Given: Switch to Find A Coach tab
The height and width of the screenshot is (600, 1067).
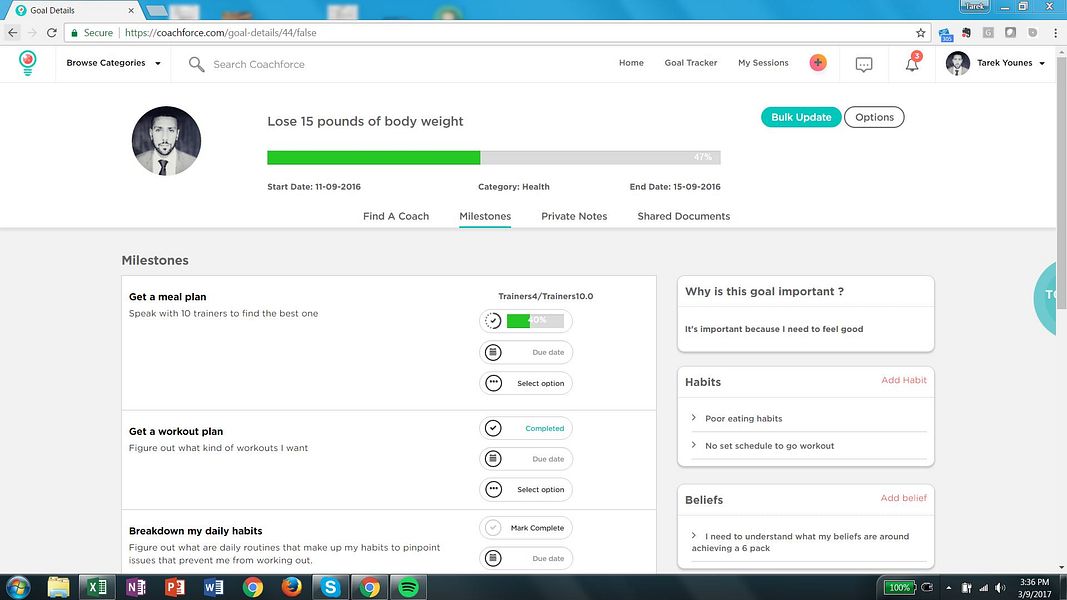Looking at the screenshot, I should [x=396, y=216].
